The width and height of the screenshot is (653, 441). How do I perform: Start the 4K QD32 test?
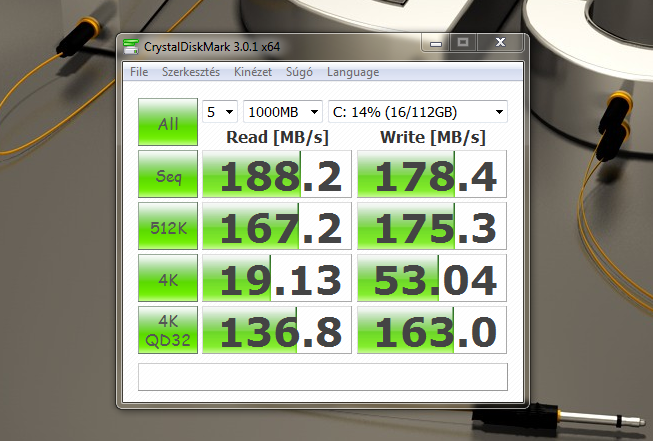point(168,330)
